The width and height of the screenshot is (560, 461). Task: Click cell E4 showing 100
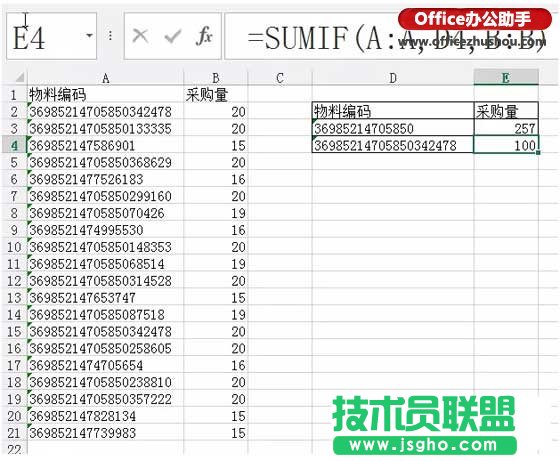pyautogui.click(x=506, y=145)
